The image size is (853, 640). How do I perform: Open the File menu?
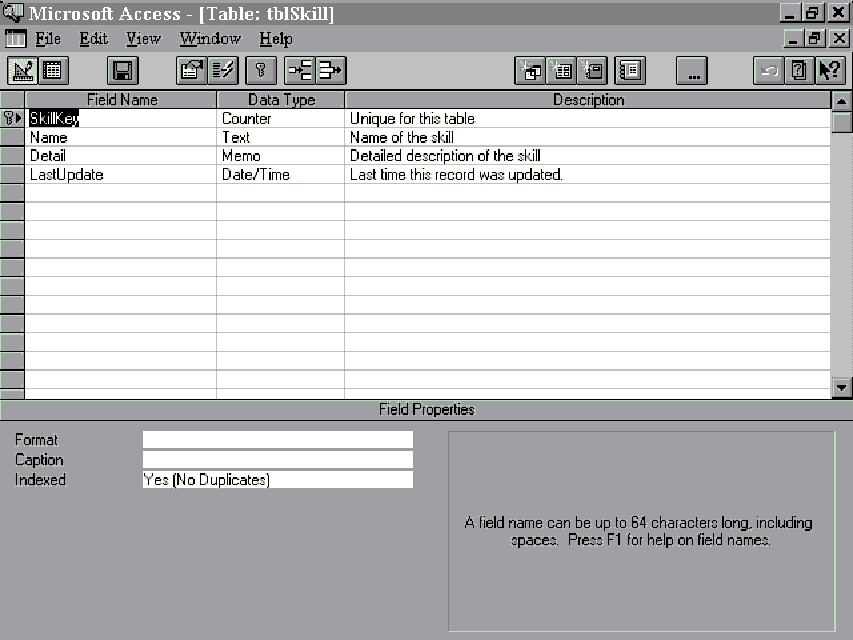[x=48, y=39]
